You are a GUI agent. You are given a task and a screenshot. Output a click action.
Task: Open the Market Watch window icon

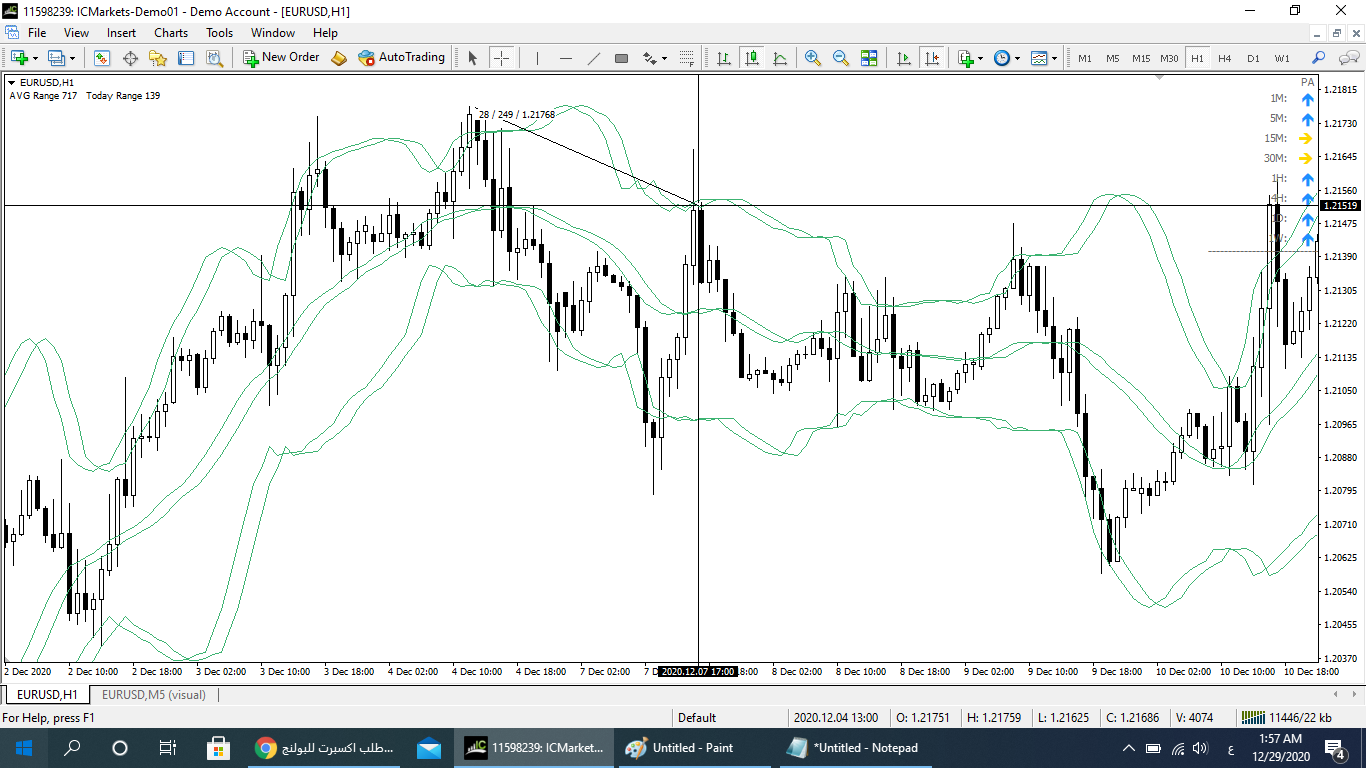click(x=102, y=58)
